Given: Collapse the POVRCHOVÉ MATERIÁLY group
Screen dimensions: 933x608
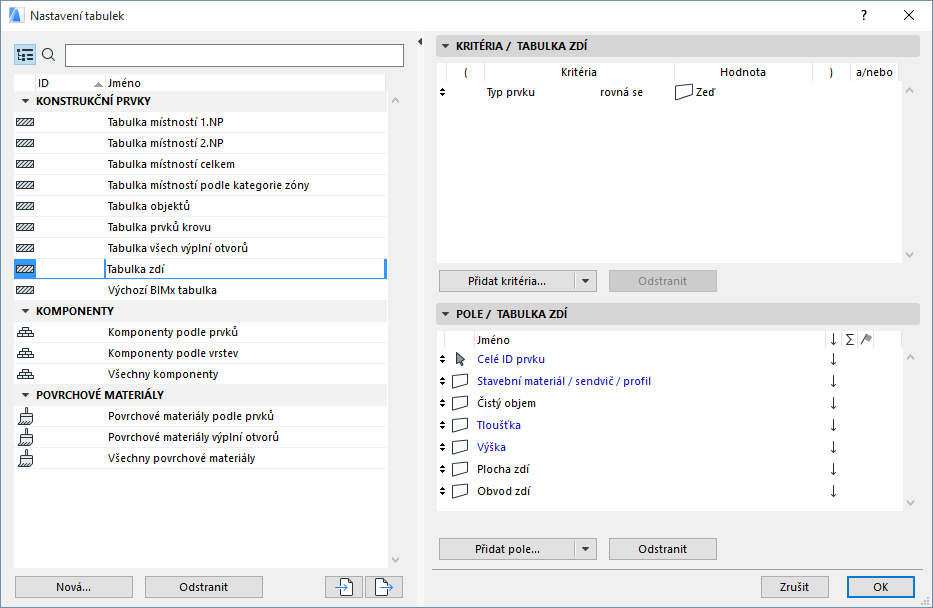Looking at the screenshot, I should [25, 395].
